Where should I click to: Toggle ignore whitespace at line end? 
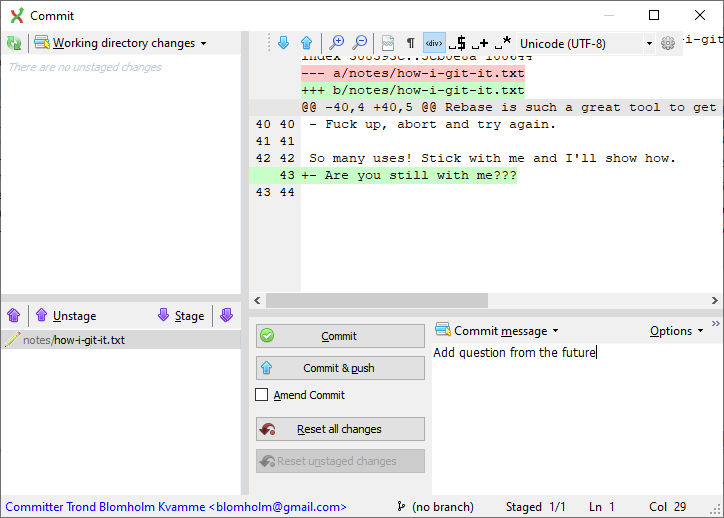(x=458, y=43)
